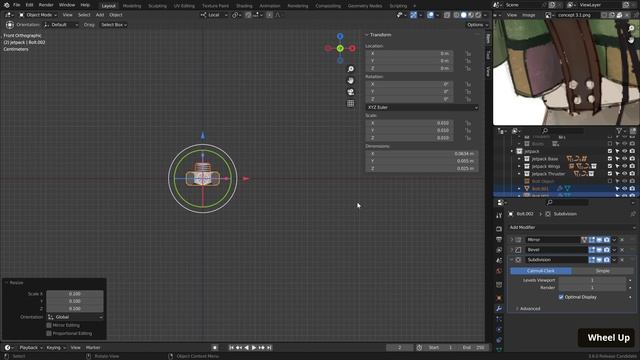Adjust the Render levels slider field
640x360 pixels.
592,288
